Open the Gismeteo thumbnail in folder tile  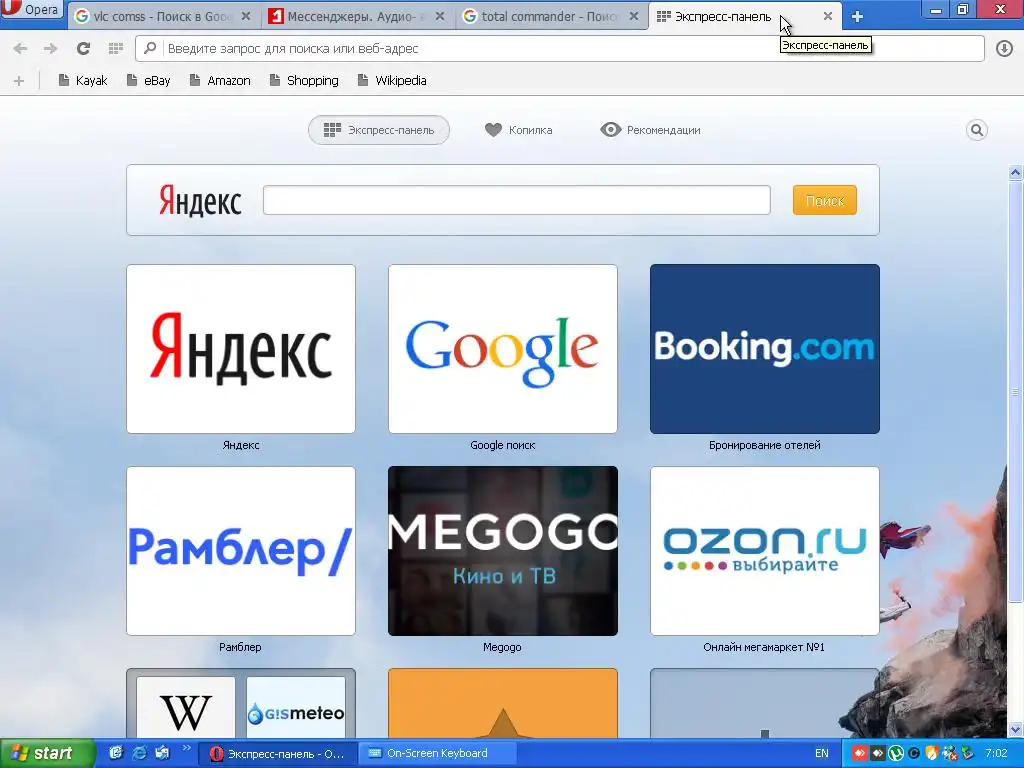[296, 708]
